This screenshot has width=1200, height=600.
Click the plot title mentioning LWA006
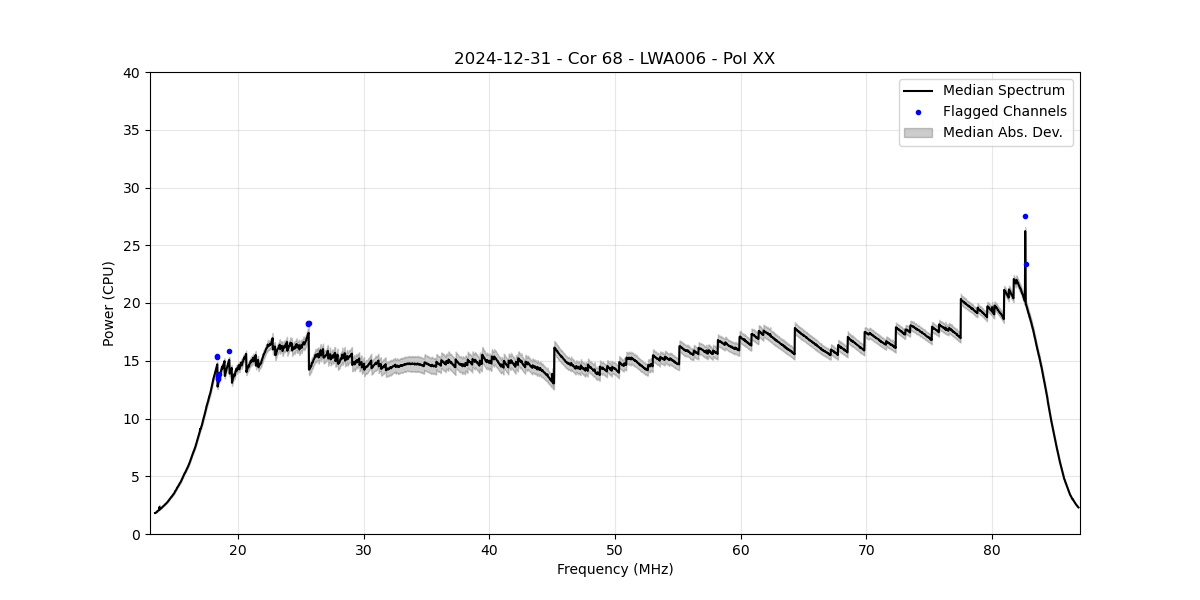[x=614, y=59]
